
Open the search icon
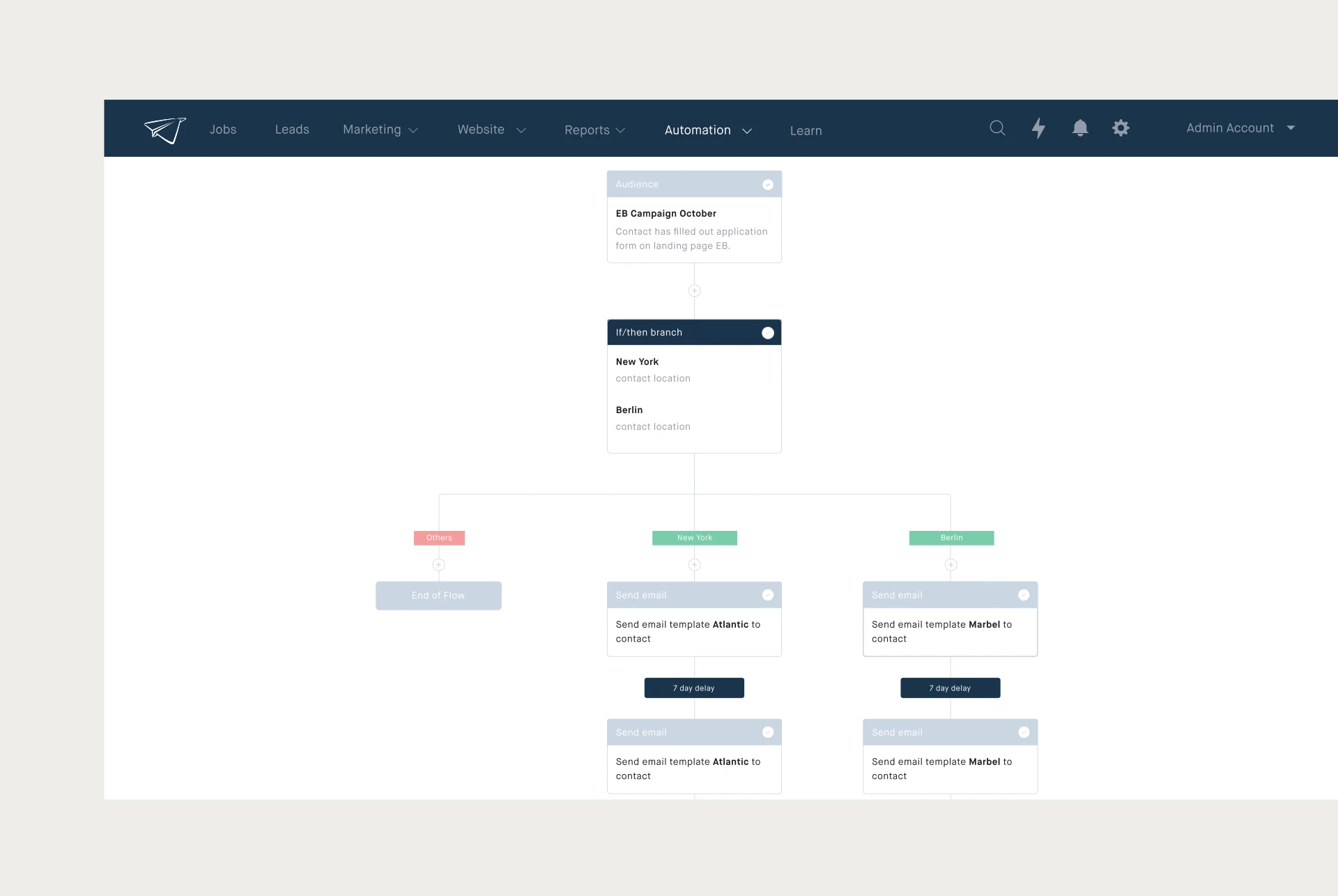[x=997, y=128]
